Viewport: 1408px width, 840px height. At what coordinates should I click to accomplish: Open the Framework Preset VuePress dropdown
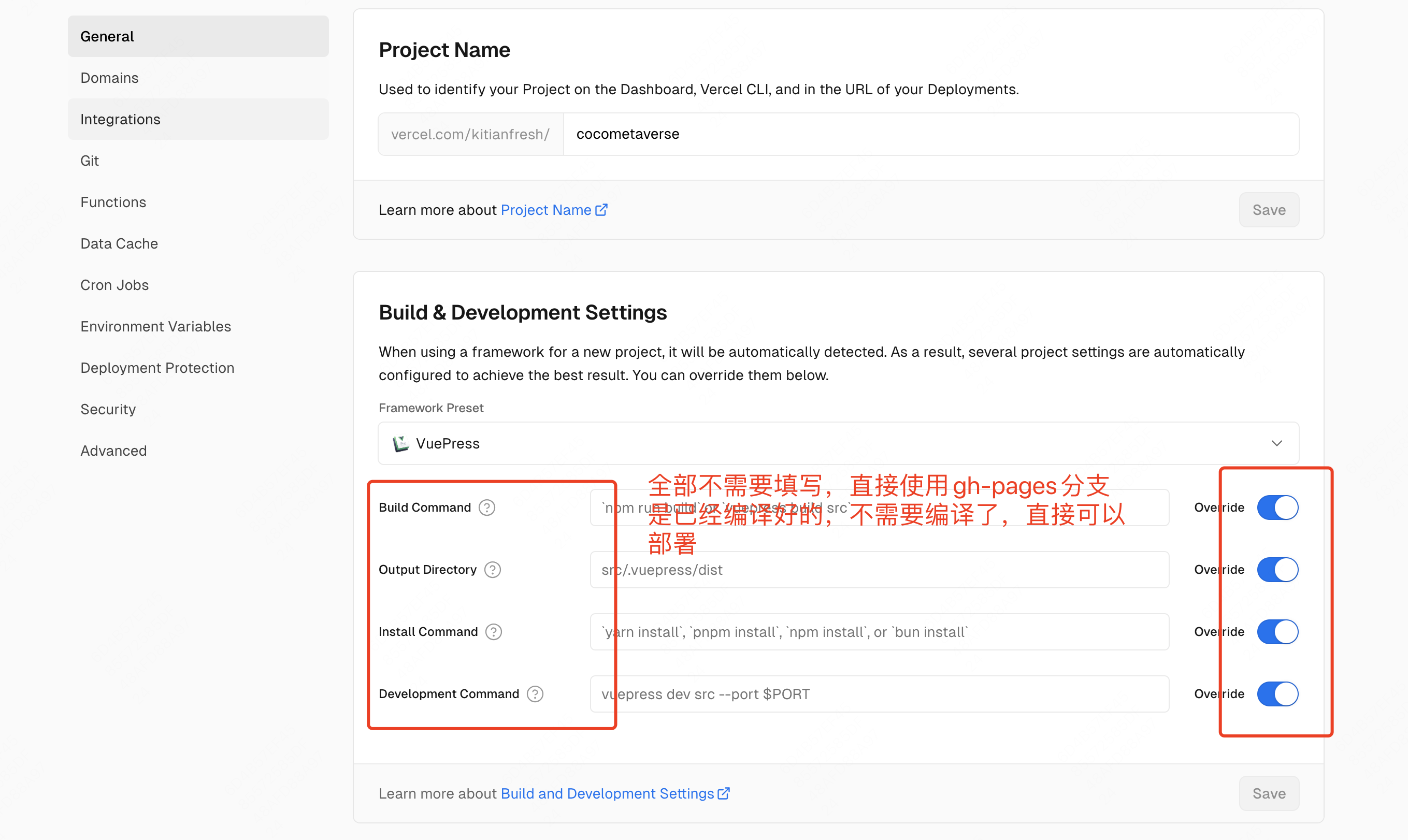click(838, 444)
